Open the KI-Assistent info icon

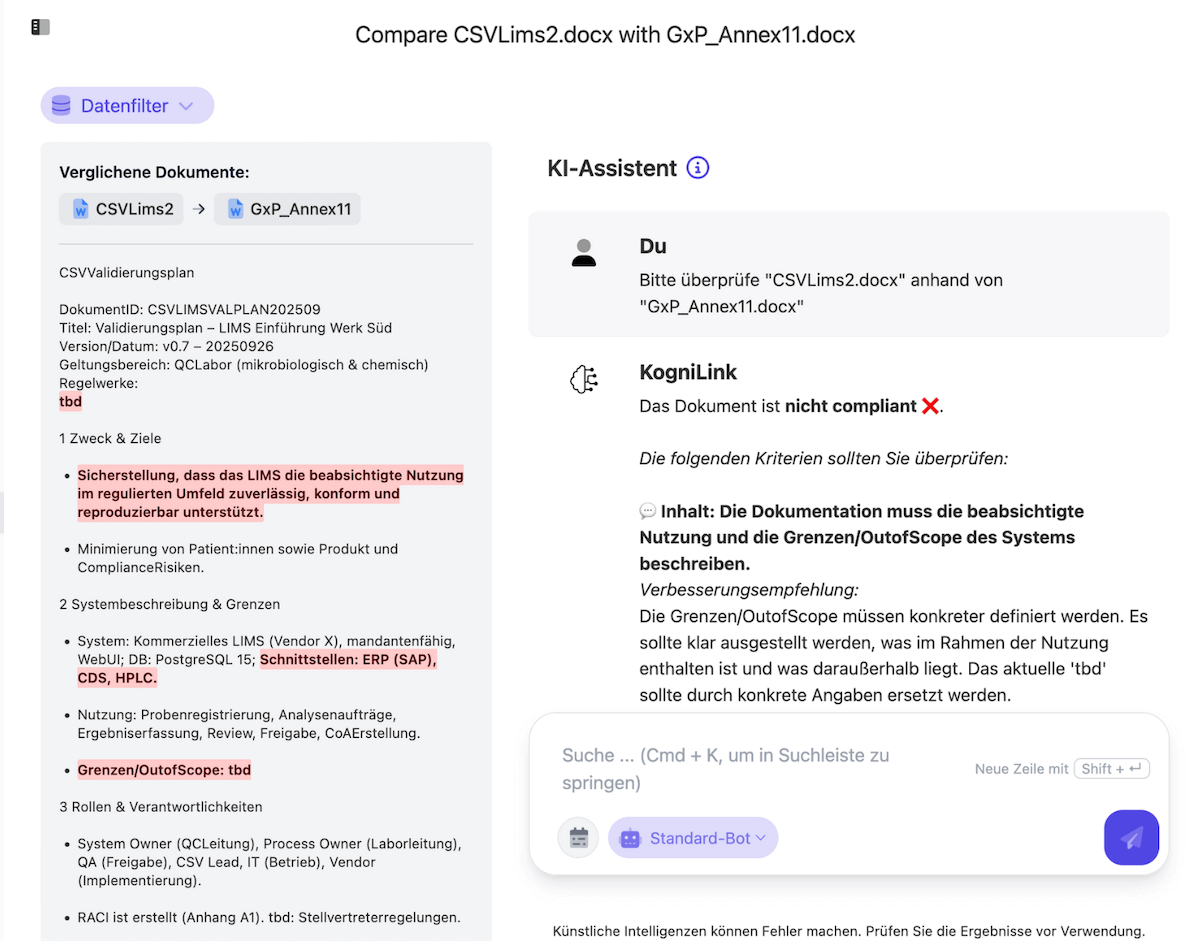[x=698, y=168]
